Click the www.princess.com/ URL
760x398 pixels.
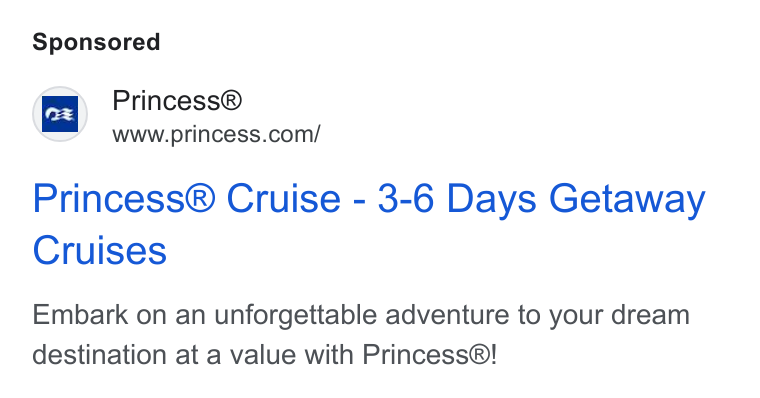tap(216, 134)
